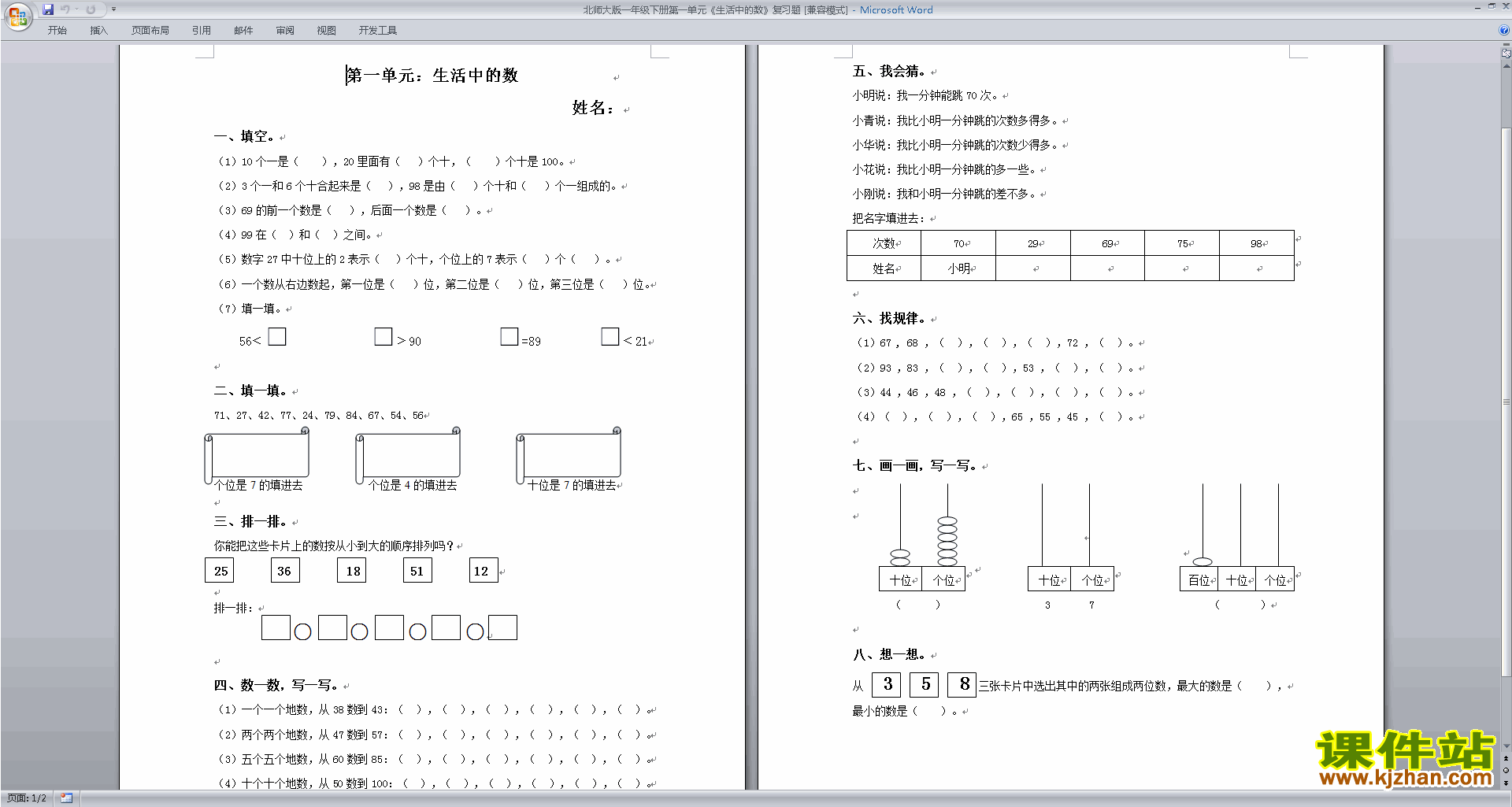Screen dimensions: 1512x807
Task: Open the 引用 ribbon tab
Action: [x=201, y=31]
